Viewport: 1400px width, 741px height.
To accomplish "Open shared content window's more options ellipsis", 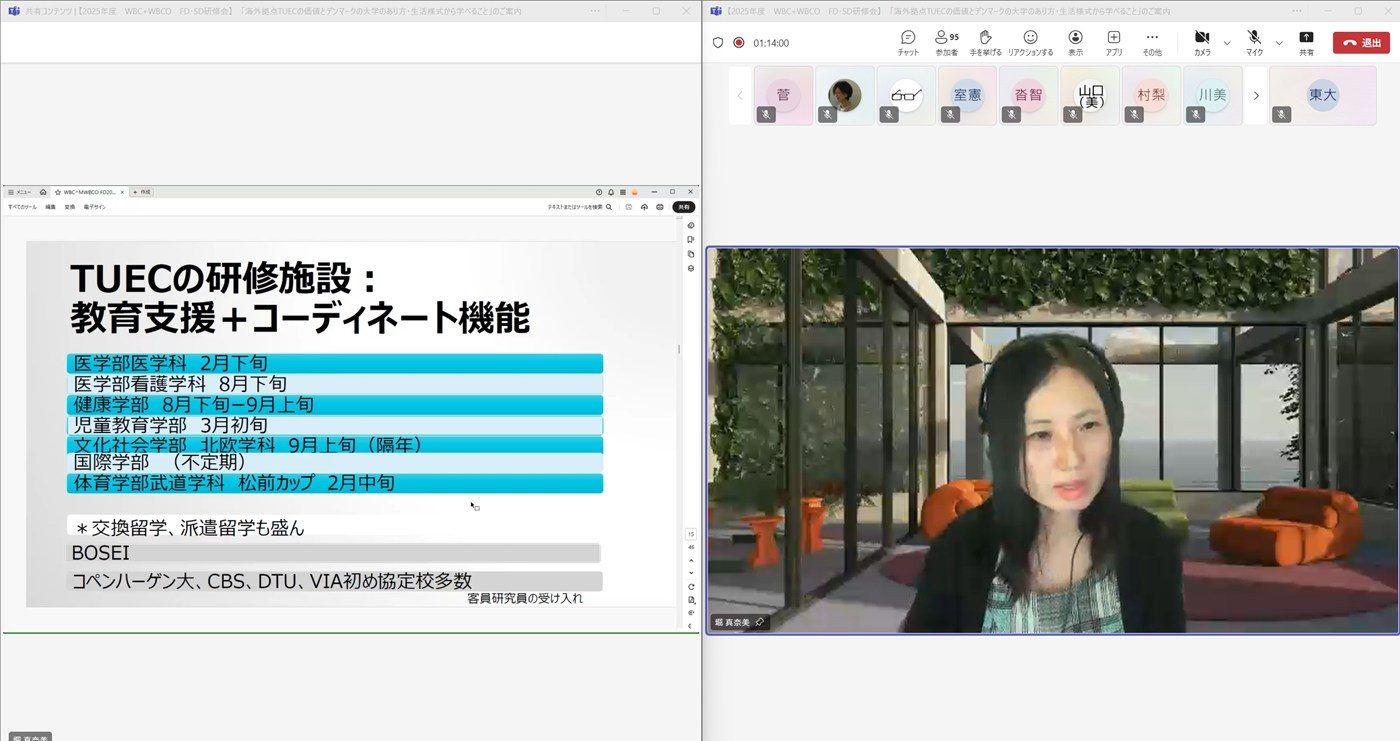I will coord(596,10).
